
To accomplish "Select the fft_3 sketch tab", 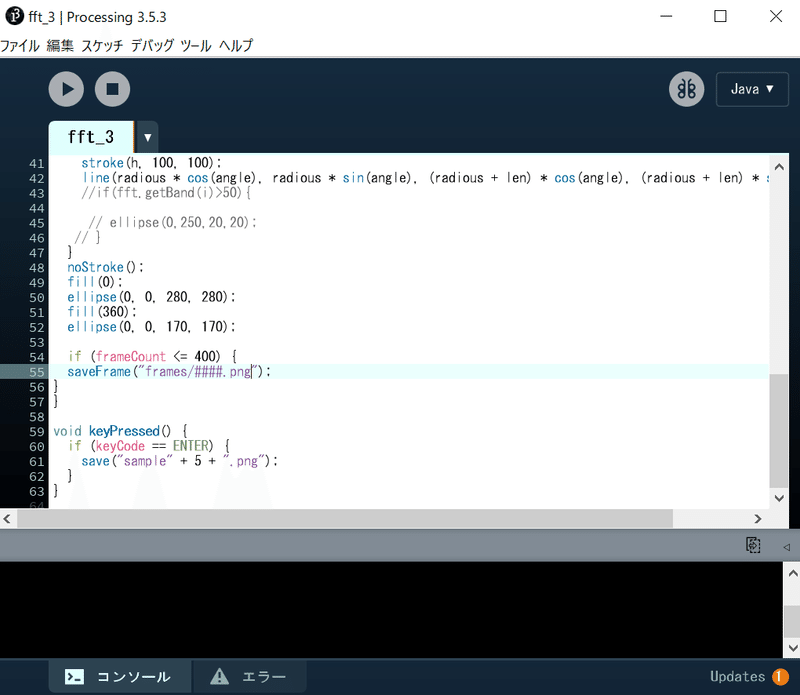I will click(x=91, y=137).
